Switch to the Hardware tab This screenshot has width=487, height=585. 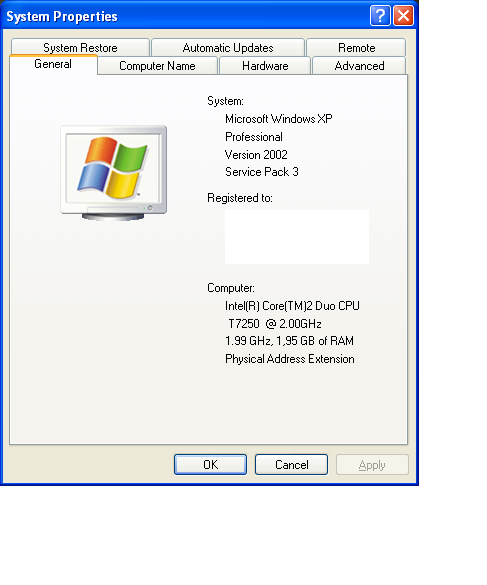point(265,66)
